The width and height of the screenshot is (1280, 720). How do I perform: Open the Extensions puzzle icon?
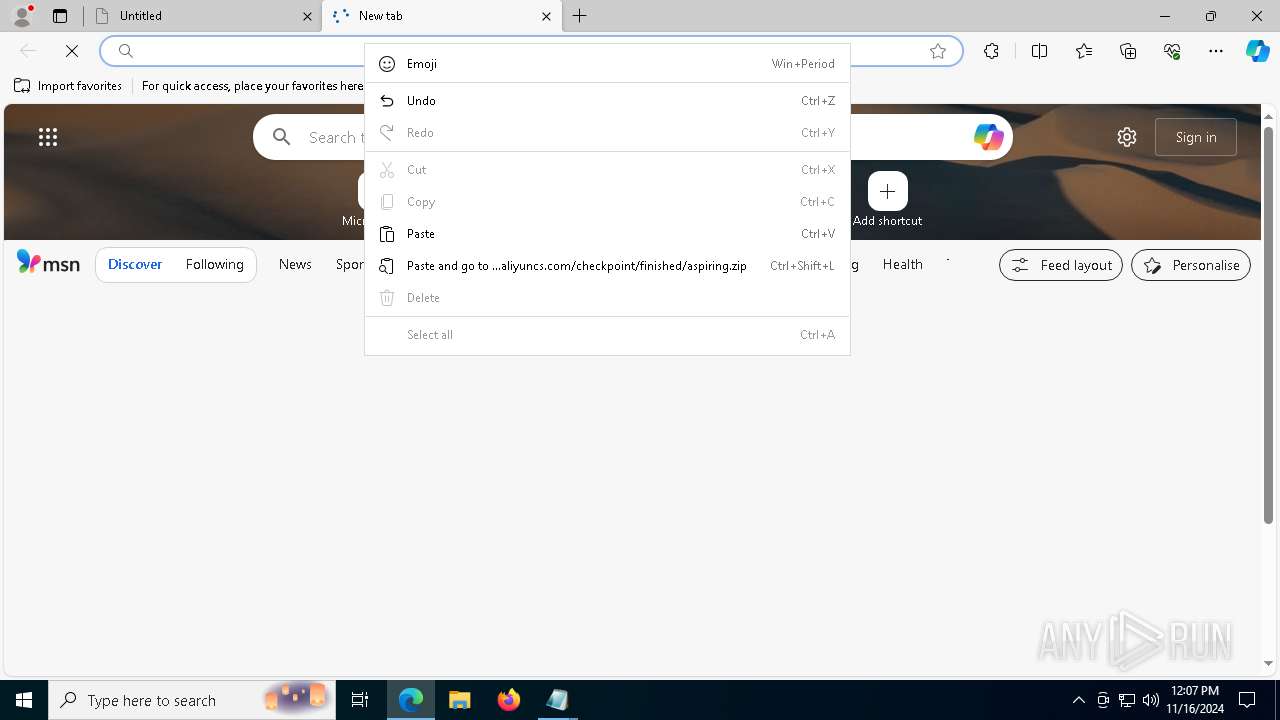991,51
